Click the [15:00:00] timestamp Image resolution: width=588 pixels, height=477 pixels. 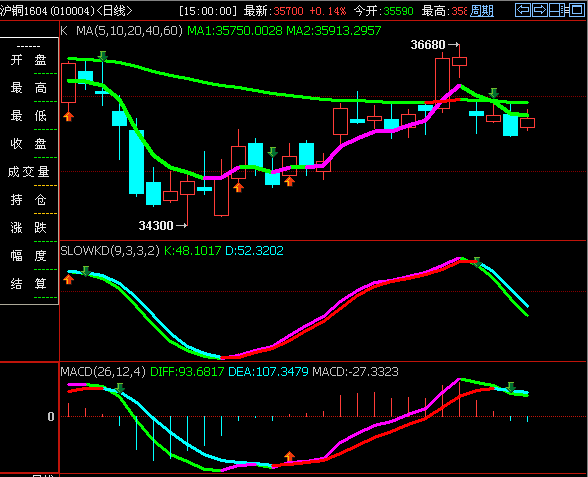tap(208, 11)
